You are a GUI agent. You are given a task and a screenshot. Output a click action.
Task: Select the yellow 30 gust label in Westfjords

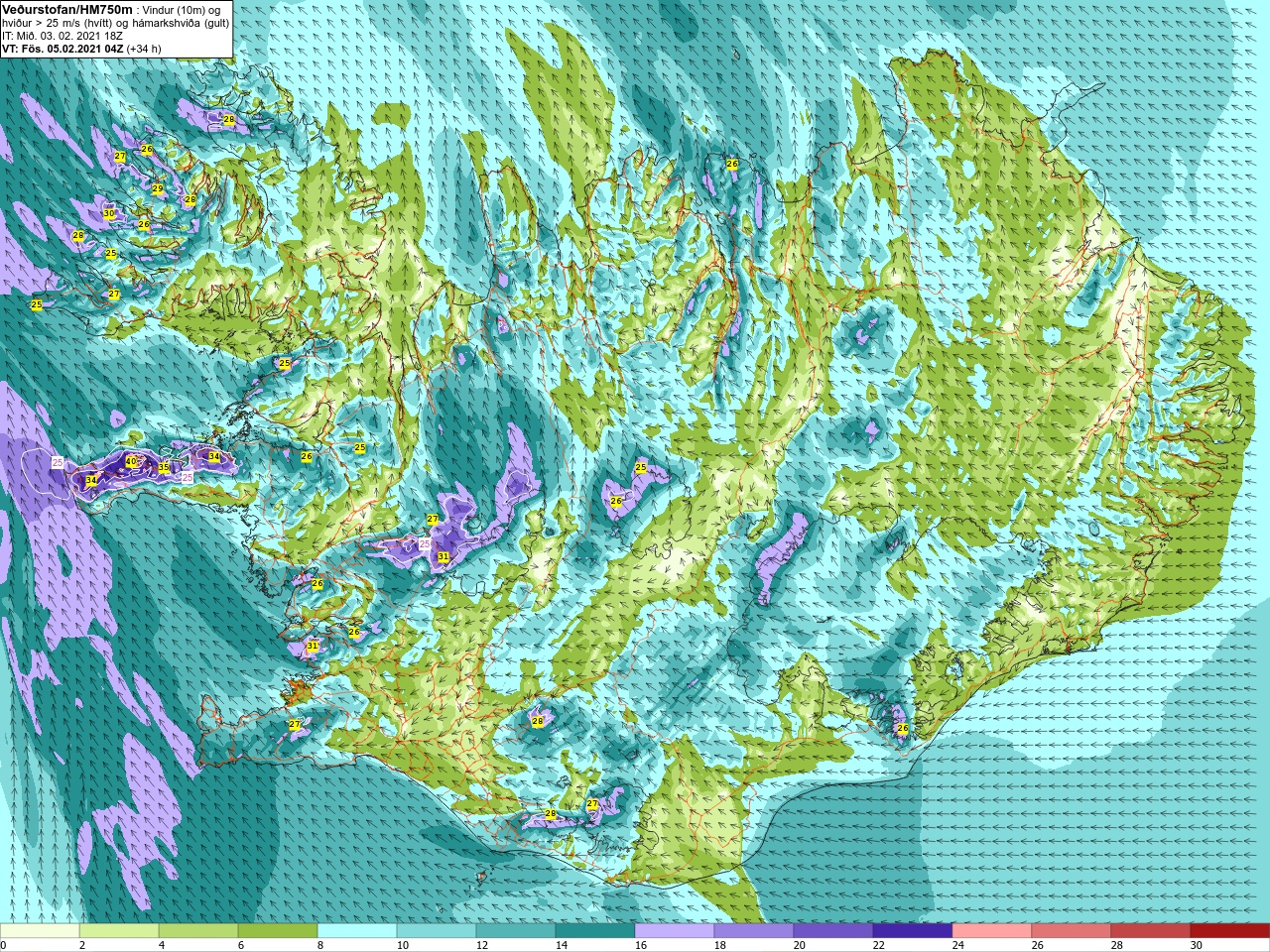(109, 213)
